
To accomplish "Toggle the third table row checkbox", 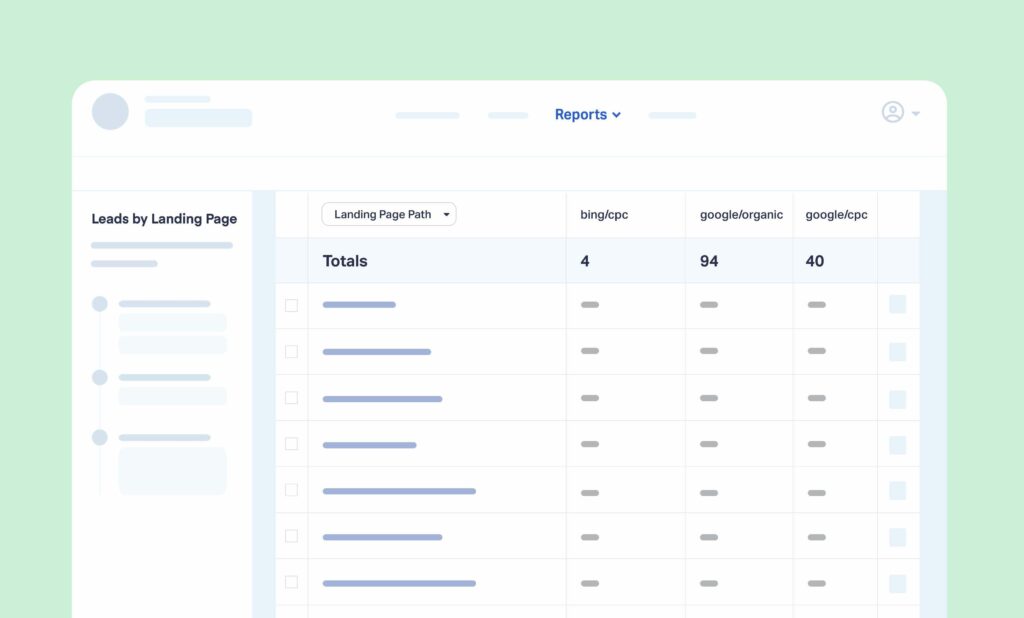I will coord(291,398).
